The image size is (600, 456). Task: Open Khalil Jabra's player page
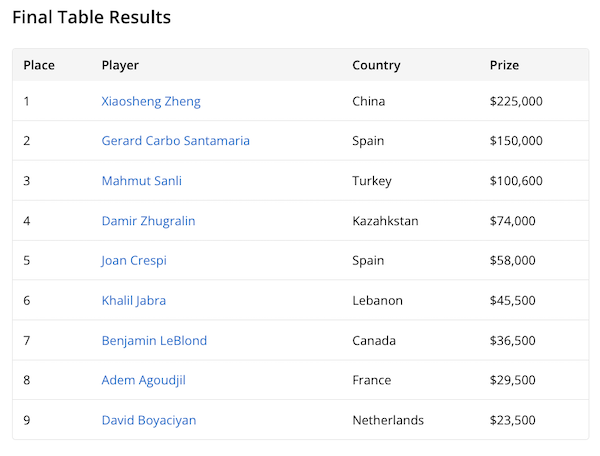tap(134, 300)
